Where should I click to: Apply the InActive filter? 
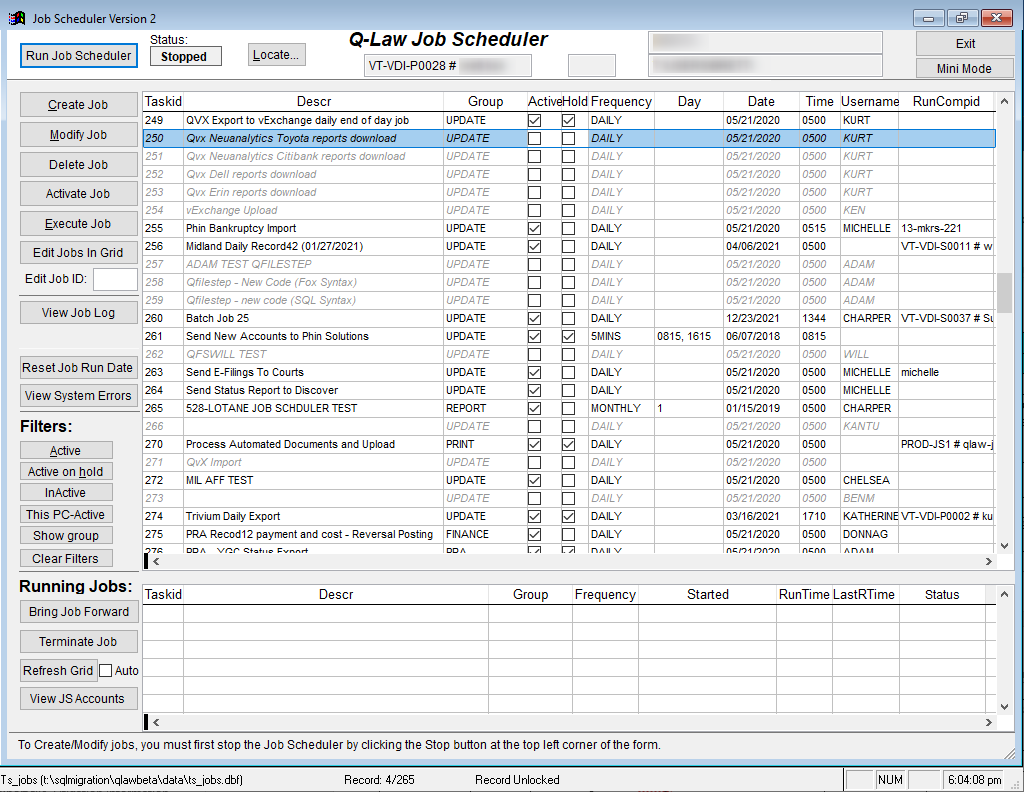(x=66, y=492)
